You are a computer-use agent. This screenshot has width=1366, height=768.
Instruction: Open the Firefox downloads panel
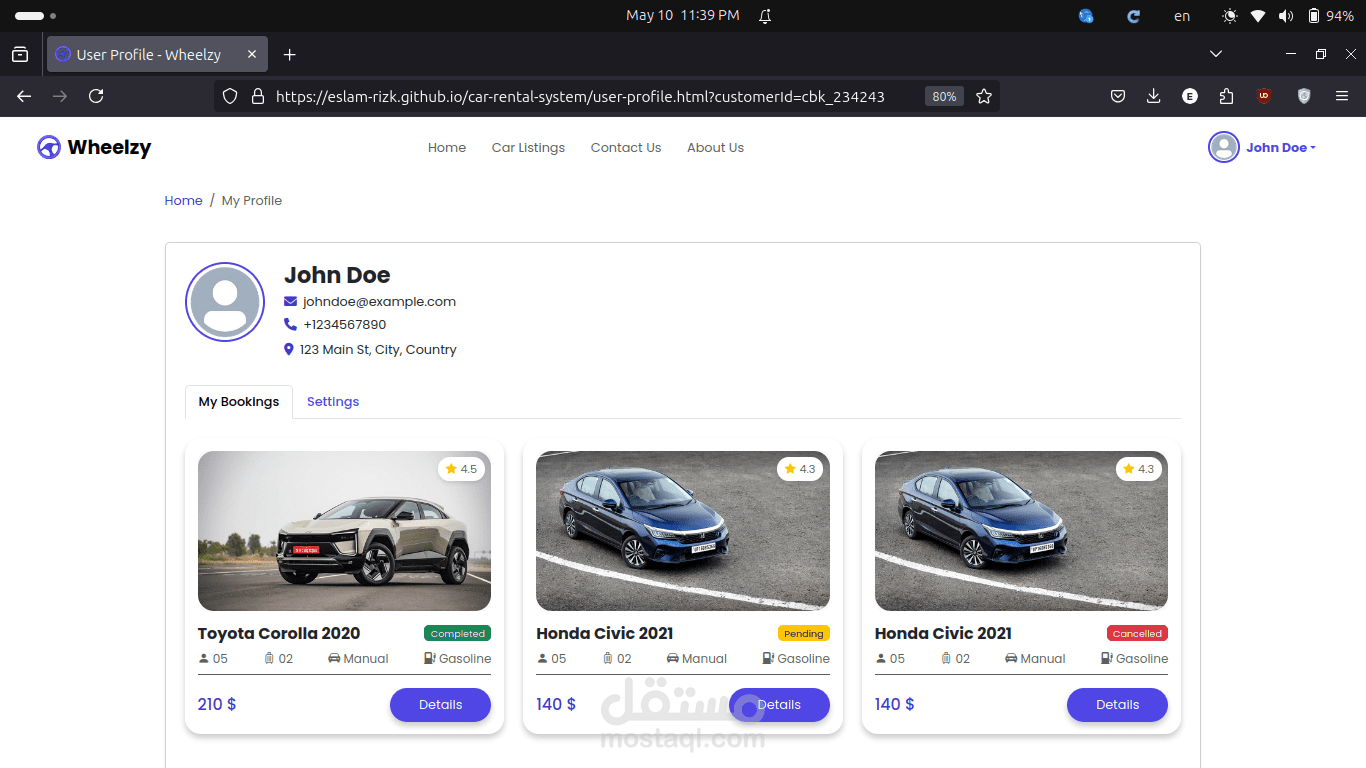tap(1153, 96)
